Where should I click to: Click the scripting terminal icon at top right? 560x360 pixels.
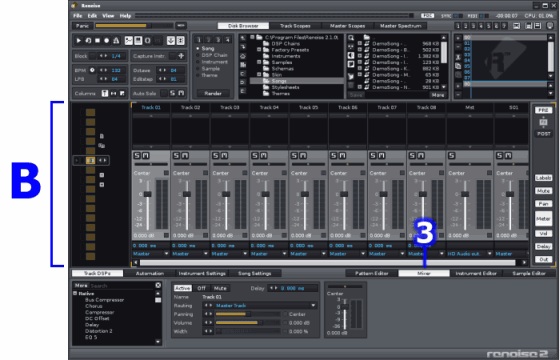pos(550,26)
